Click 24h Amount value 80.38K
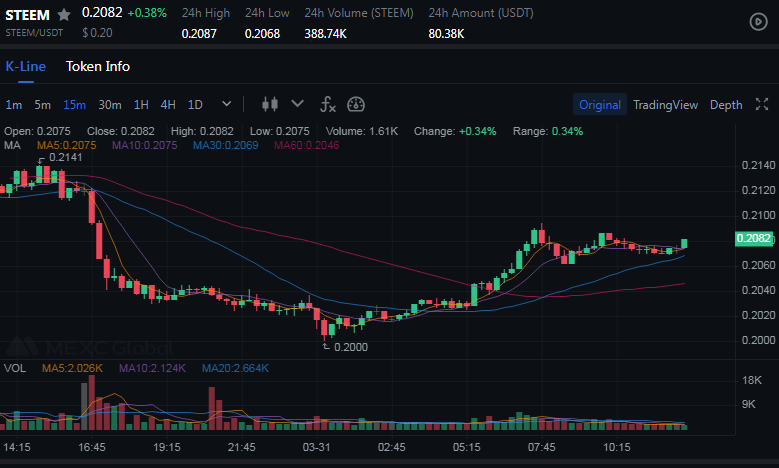Viewport: 779px width, 468px height. pyautogui.click(x=446, y=34)
